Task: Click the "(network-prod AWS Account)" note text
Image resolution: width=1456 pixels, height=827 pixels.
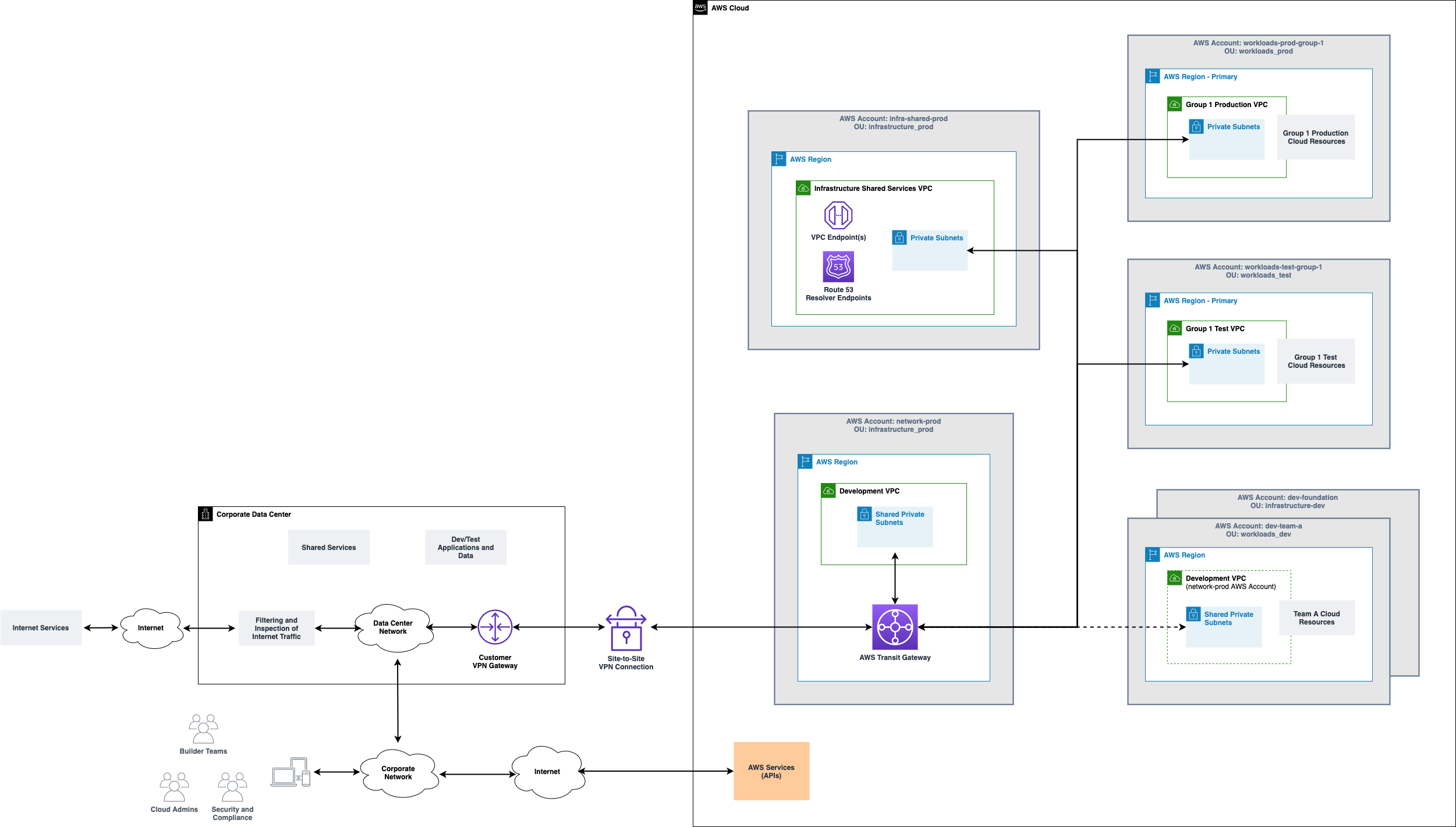Action: pos(1231,587)
